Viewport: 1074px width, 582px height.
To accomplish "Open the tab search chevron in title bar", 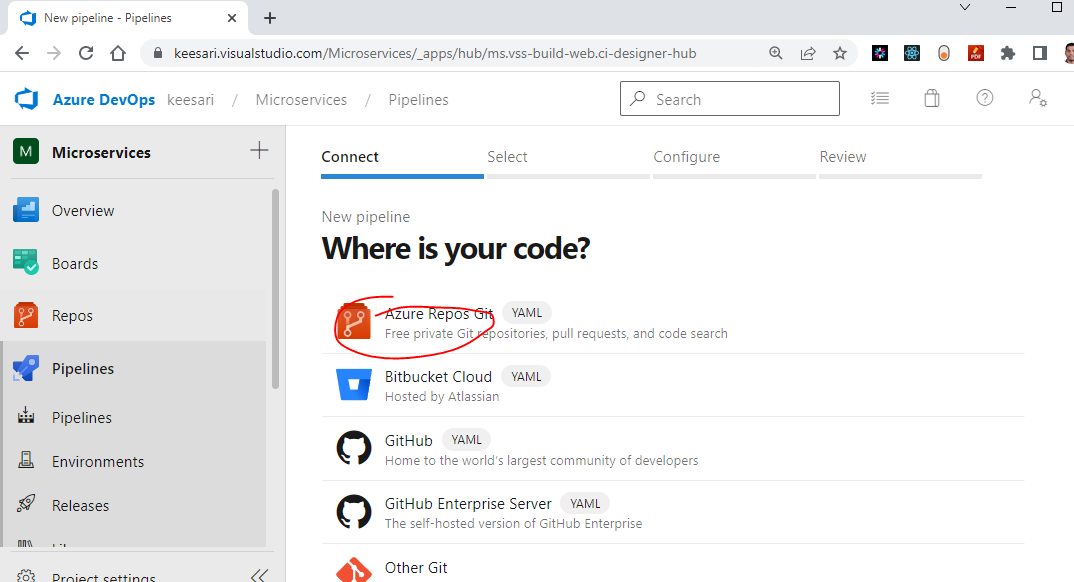I will point(964,8).
